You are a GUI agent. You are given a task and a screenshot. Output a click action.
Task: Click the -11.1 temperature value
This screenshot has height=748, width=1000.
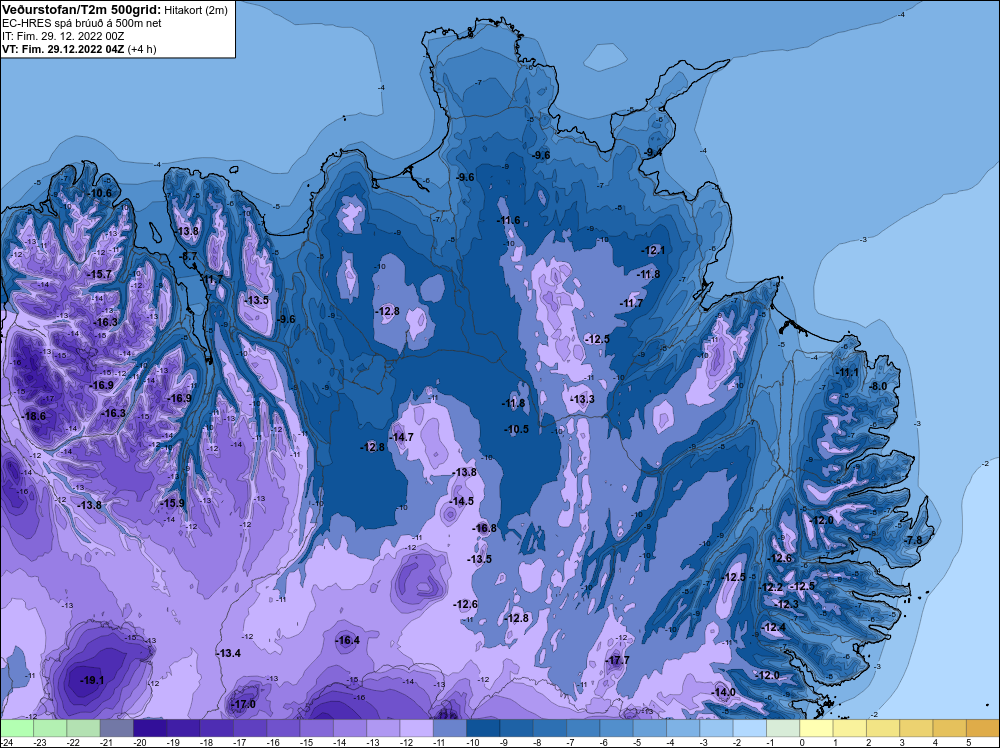click(x=847, y=372)
